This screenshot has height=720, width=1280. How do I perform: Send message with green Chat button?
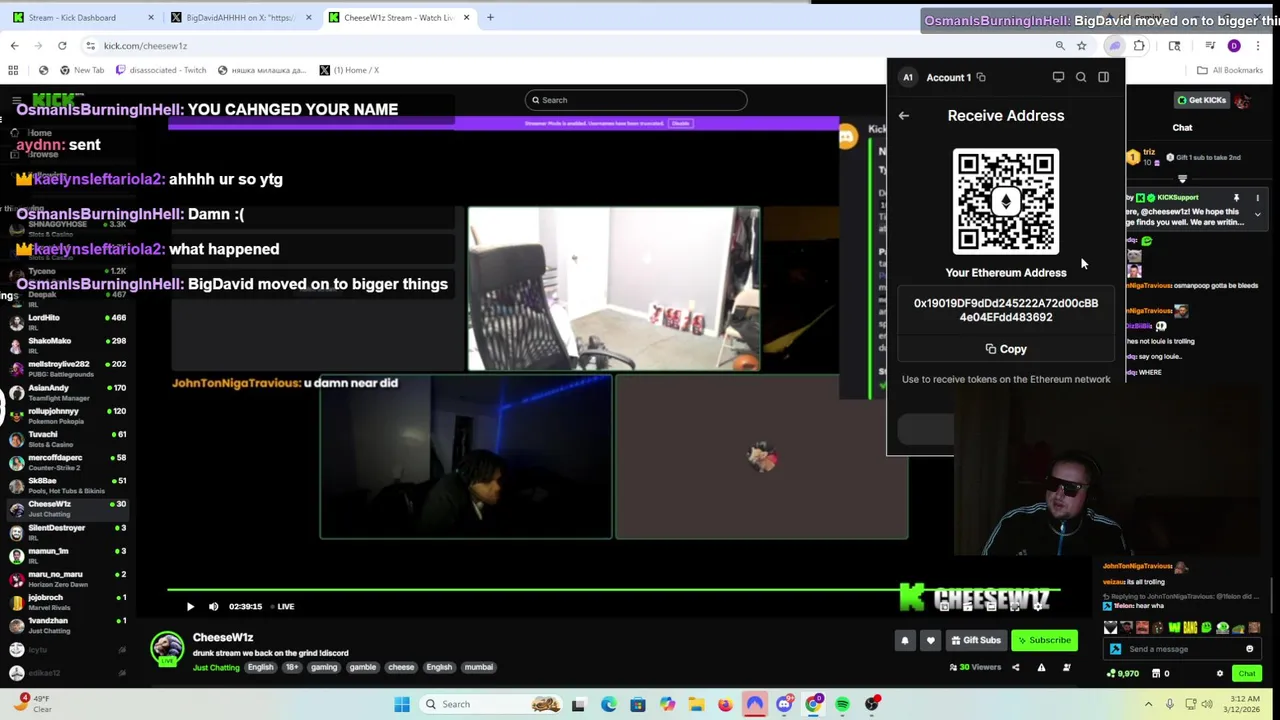(x=1247, y=673)
